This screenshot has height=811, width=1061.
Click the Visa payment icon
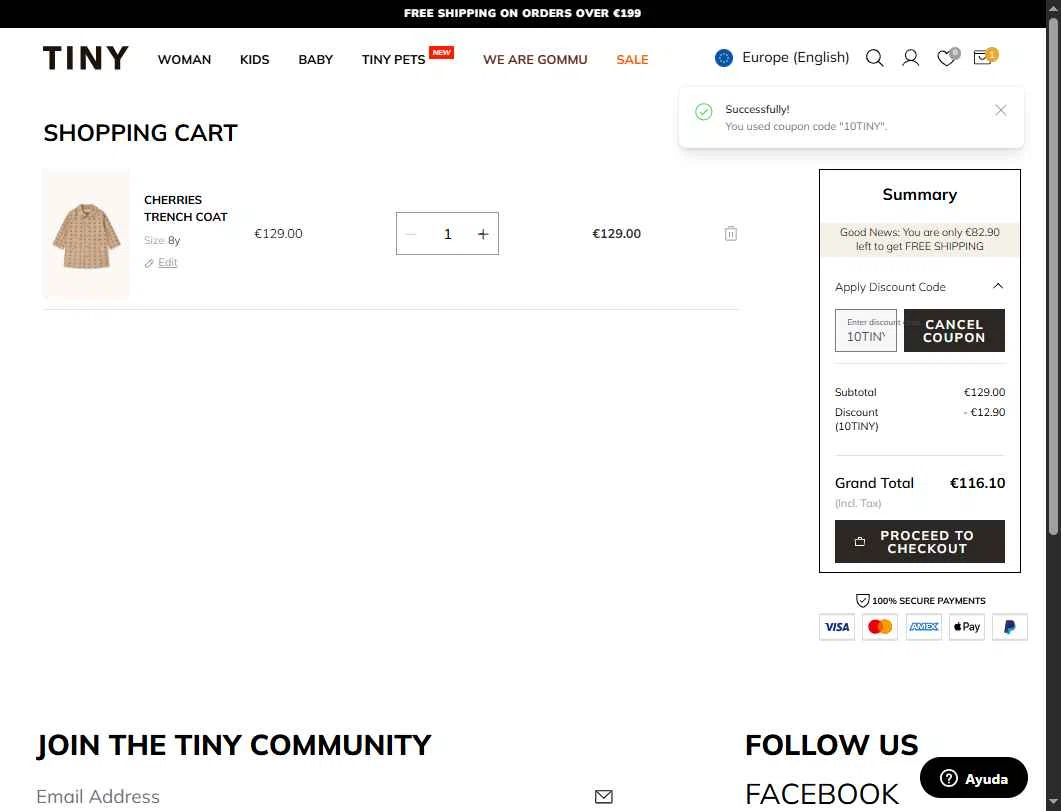(837, 627)
